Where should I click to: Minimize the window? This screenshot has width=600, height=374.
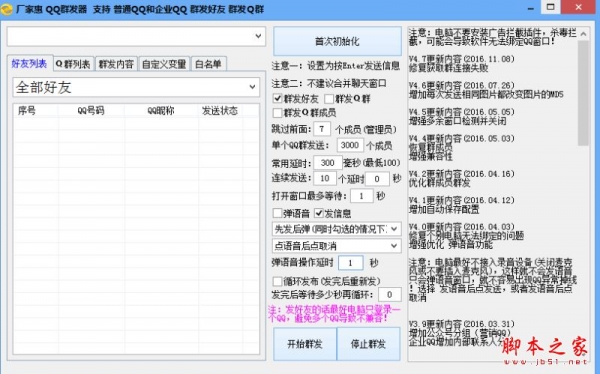pyautogui.click(x=531, y=8)
